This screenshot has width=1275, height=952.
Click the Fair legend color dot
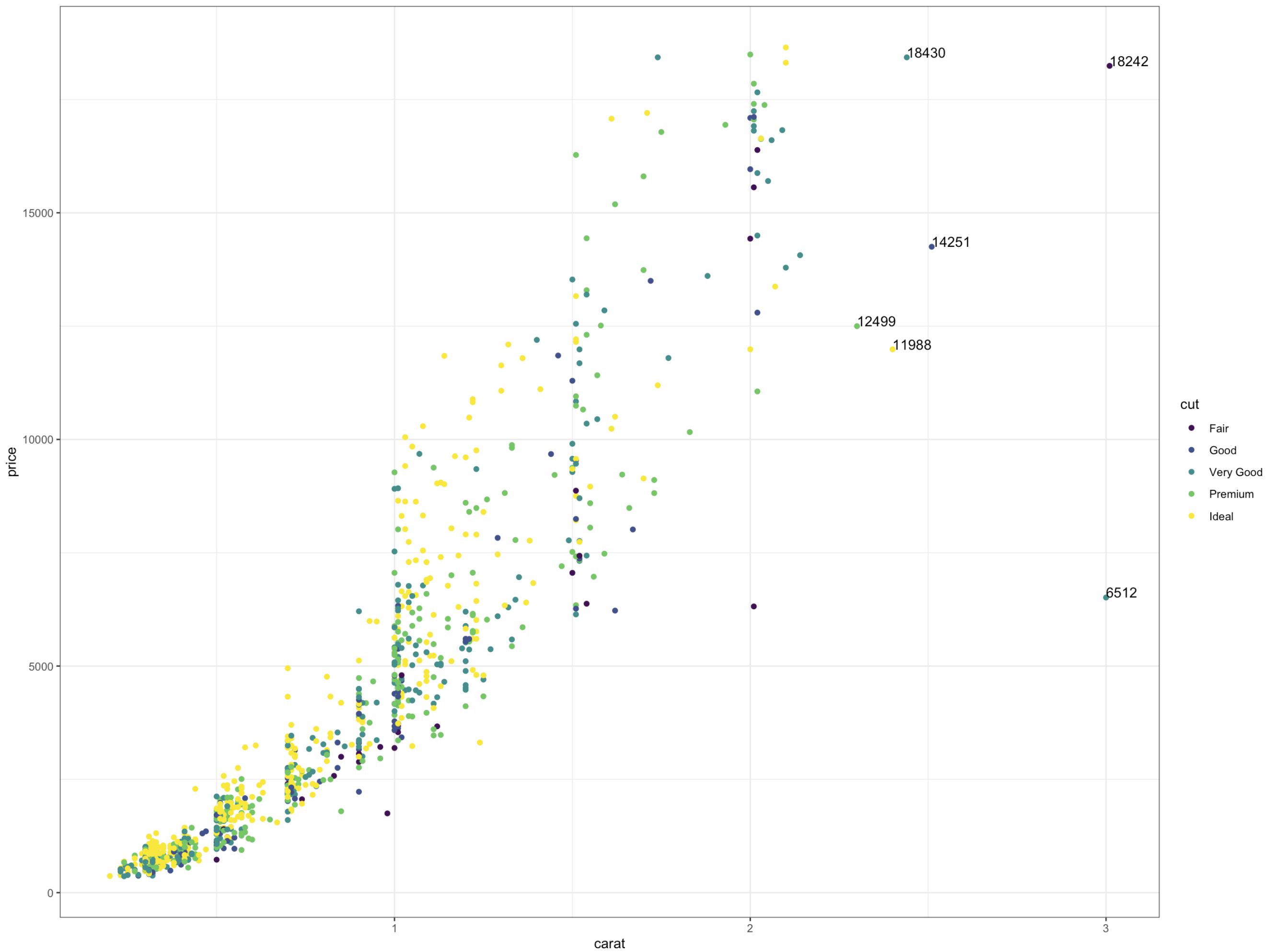[x=1191, y=428]
